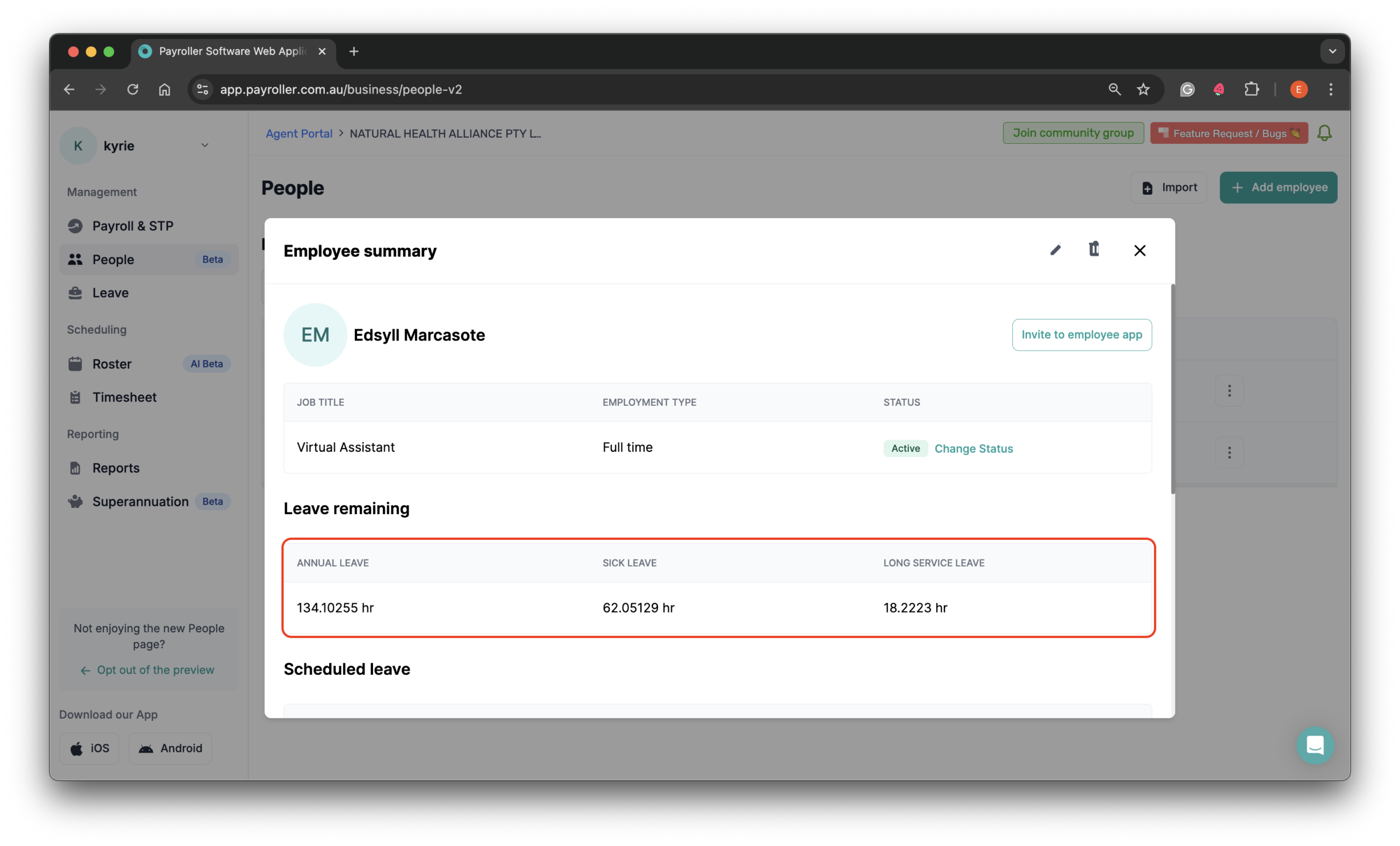Close the Employee summary dialog

pyautogui.click(x=1140, y=250)
